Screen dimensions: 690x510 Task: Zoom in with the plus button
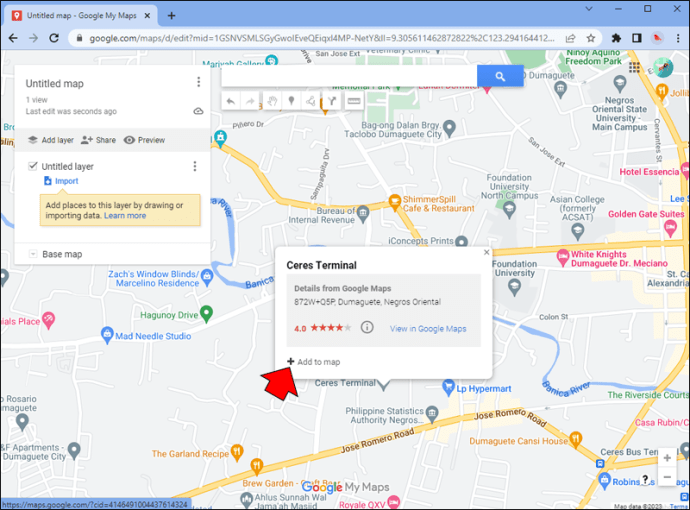pos(667,458)
